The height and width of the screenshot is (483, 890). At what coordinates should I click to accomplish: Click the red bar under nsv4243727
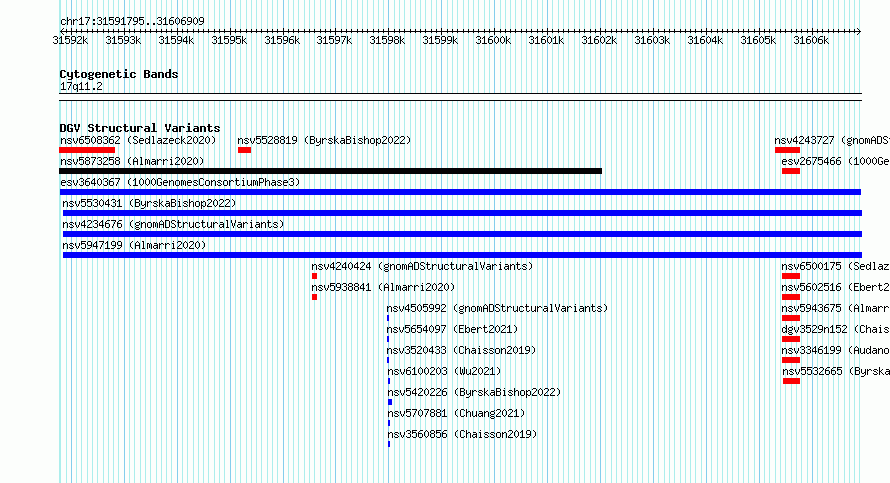point(787,150)
